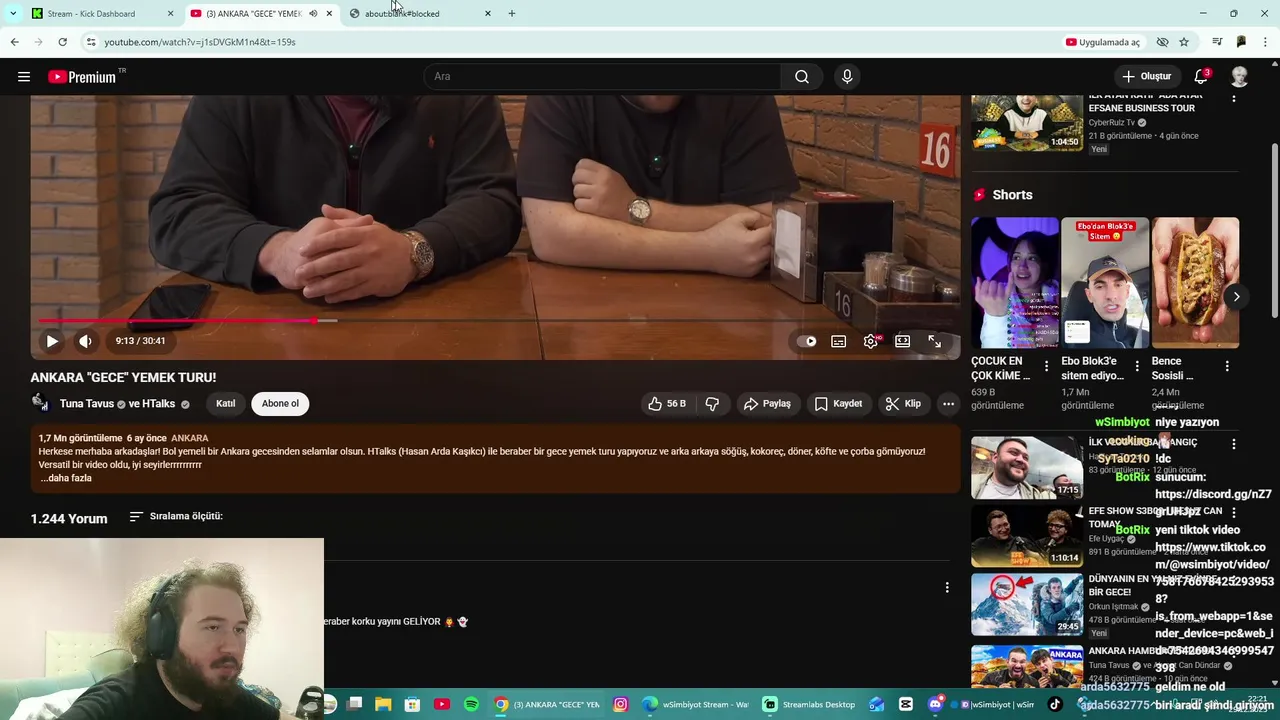Enter full screen mode
This screenshot has width=1280, height=720.
(934, 341)
